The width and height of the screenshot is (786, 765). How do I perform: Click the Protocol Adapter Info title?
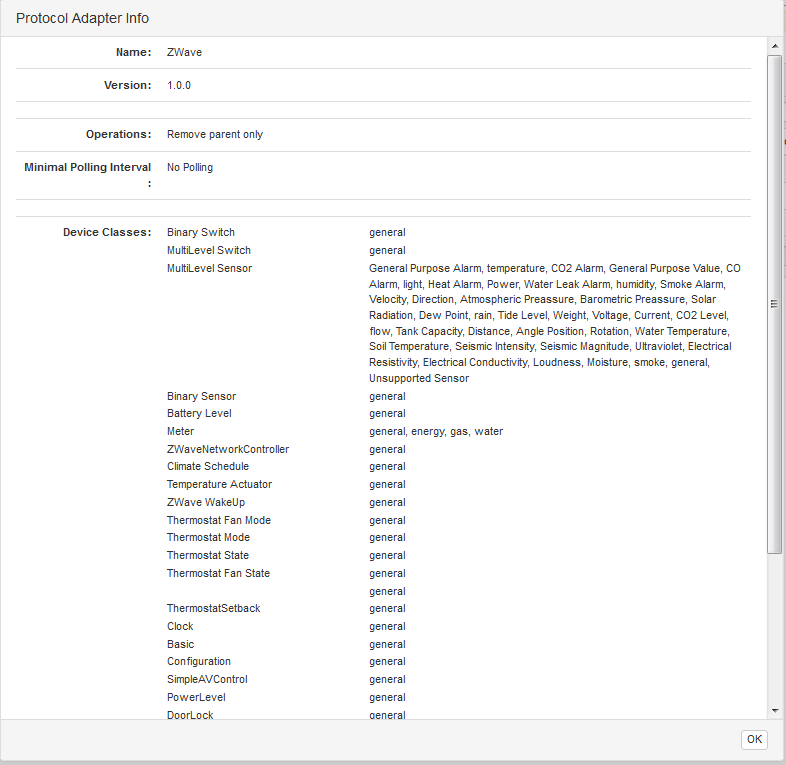point(83,19)
